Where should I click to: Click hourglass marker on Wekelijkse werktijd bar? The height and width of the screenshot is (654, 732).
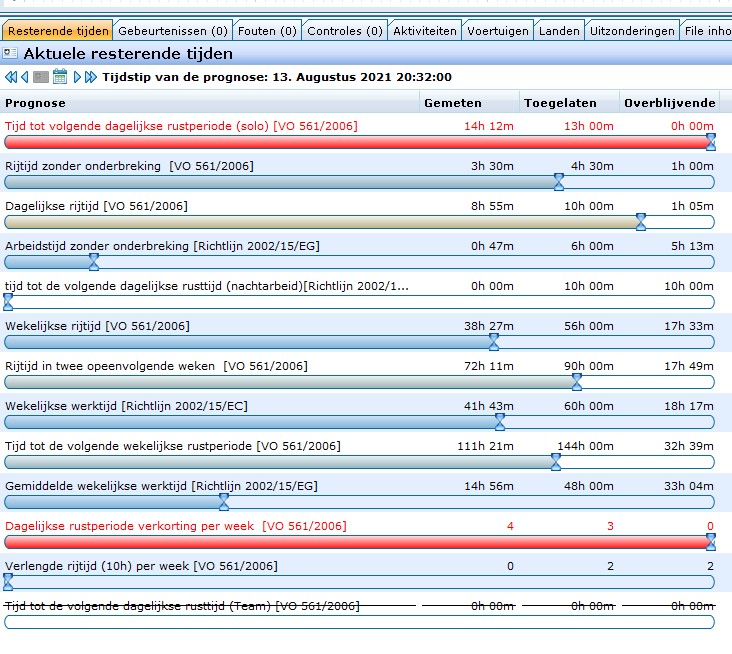tap(500, 422)
